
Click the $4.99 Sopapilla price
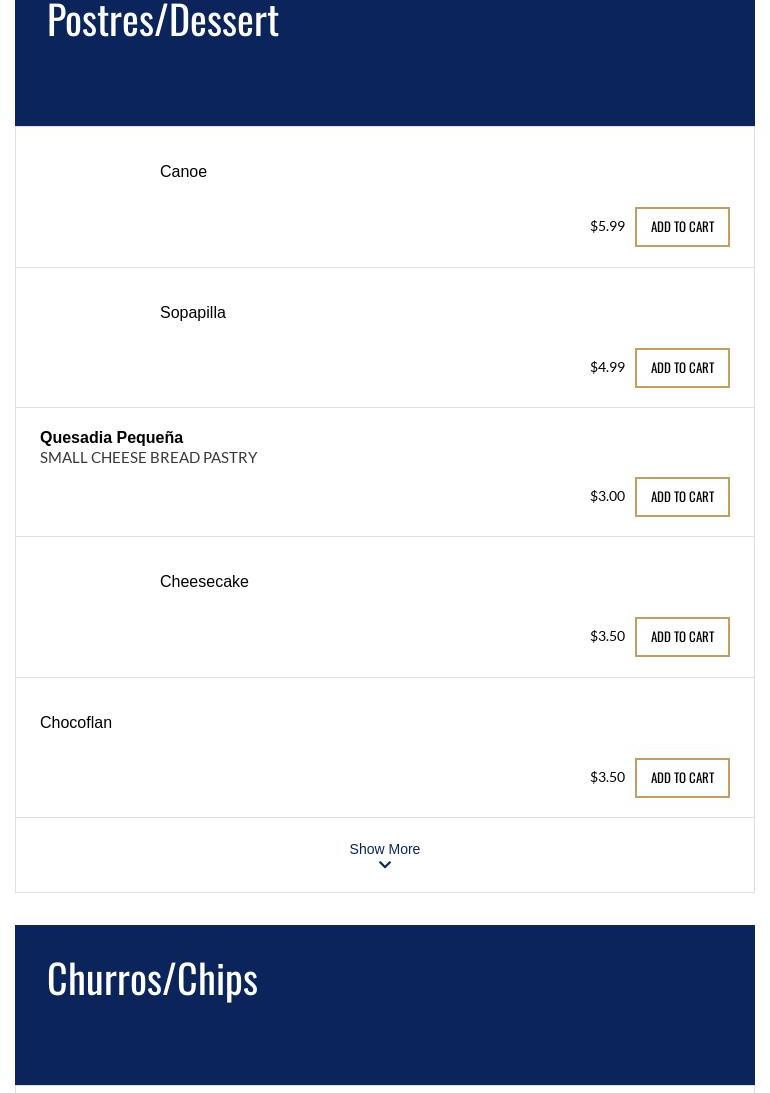[x=607, y=367]
